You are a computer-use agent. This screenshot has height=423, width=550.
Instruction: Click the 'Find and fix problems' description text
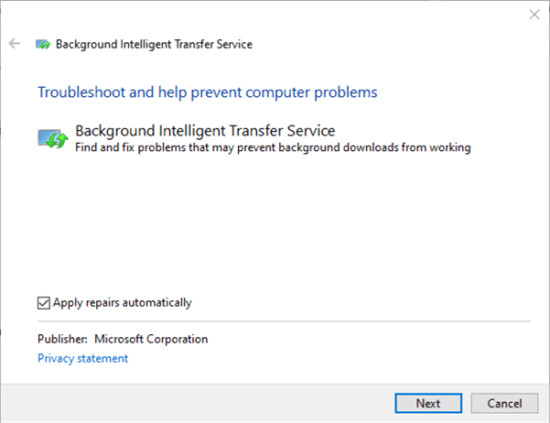pyautogui.click(x=273, y=147)
